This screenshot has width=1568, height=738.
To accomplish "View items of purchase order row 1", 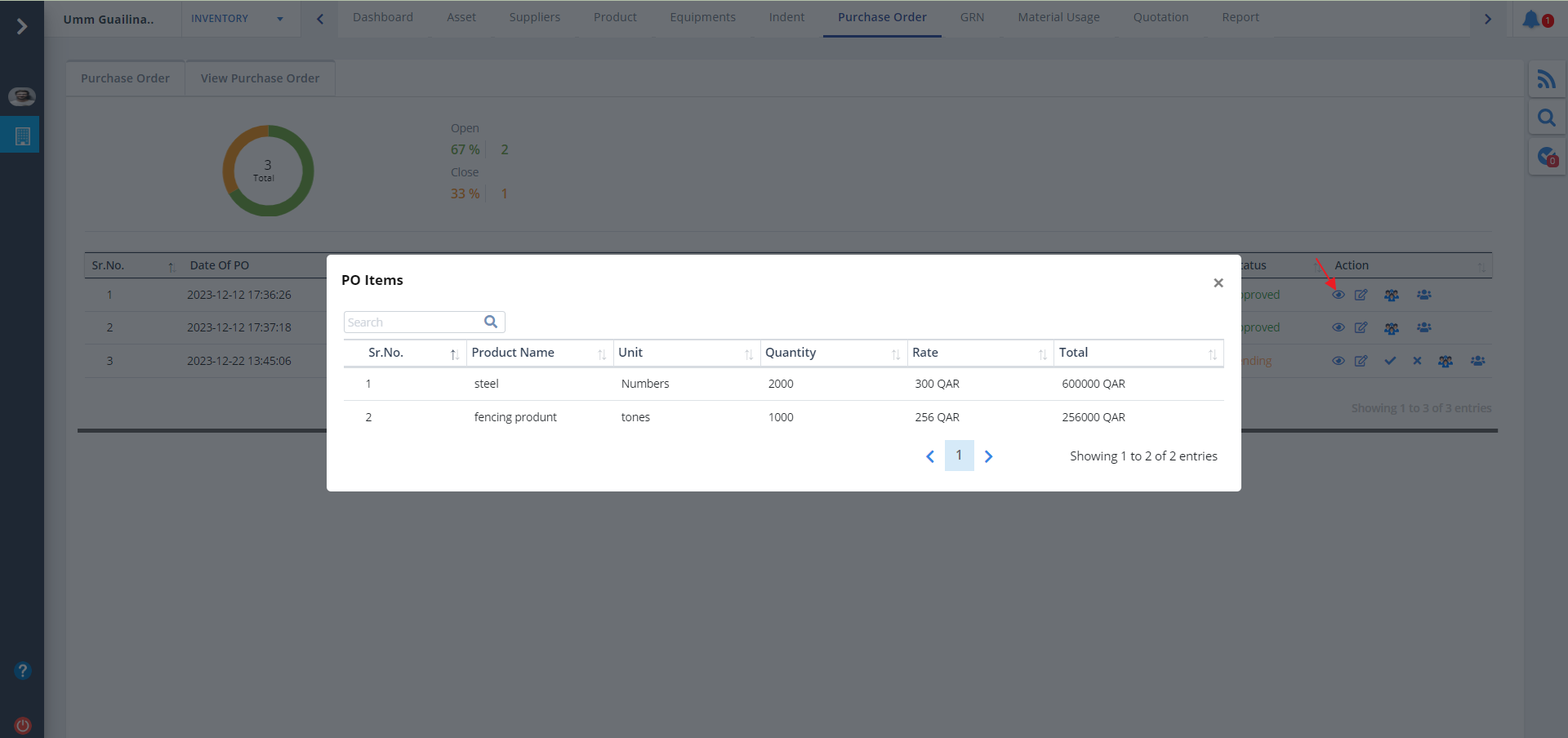I will point(1338,295).
